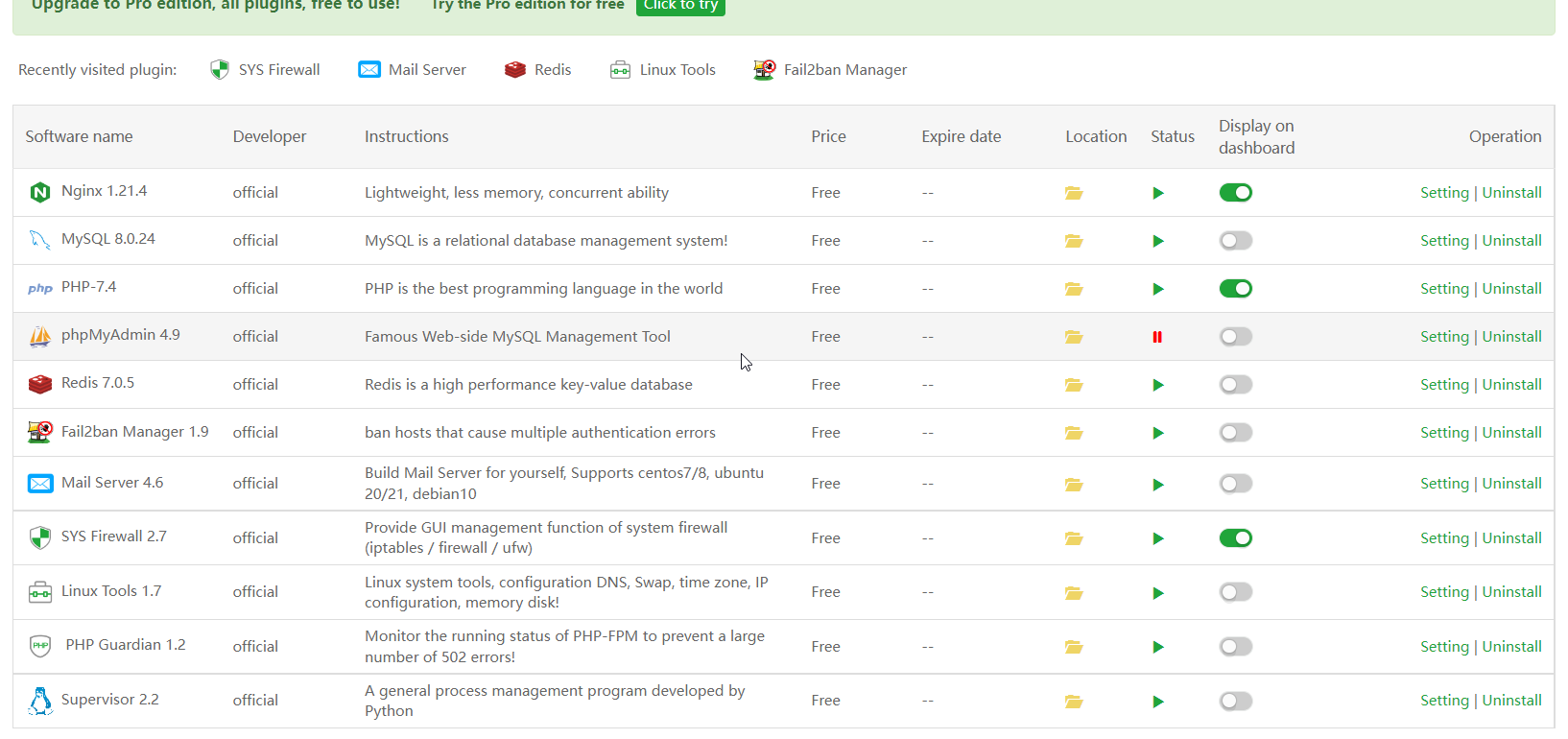Click the phpMyAdmin stopped status icon
1568x739 pixels.
[1157, 337]
